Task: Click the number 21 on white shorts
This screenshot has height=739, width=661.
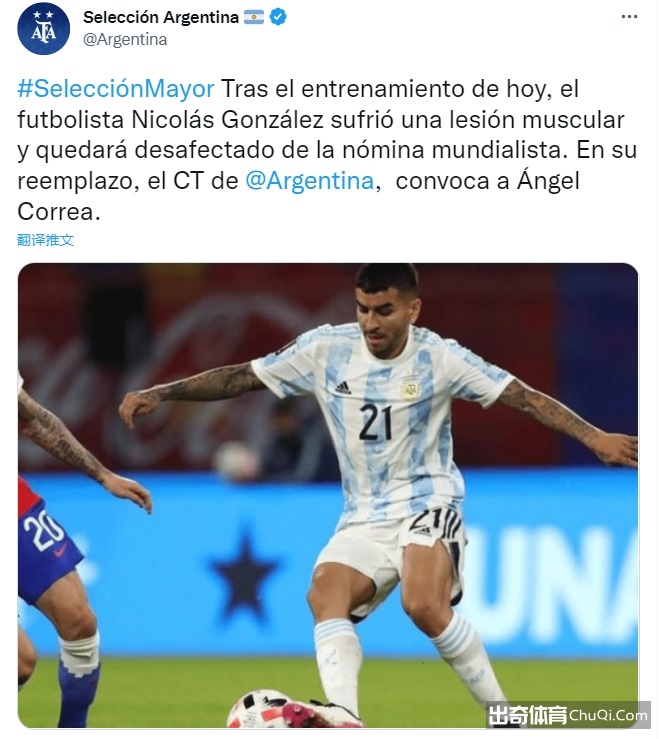Action: click(425, 518)
